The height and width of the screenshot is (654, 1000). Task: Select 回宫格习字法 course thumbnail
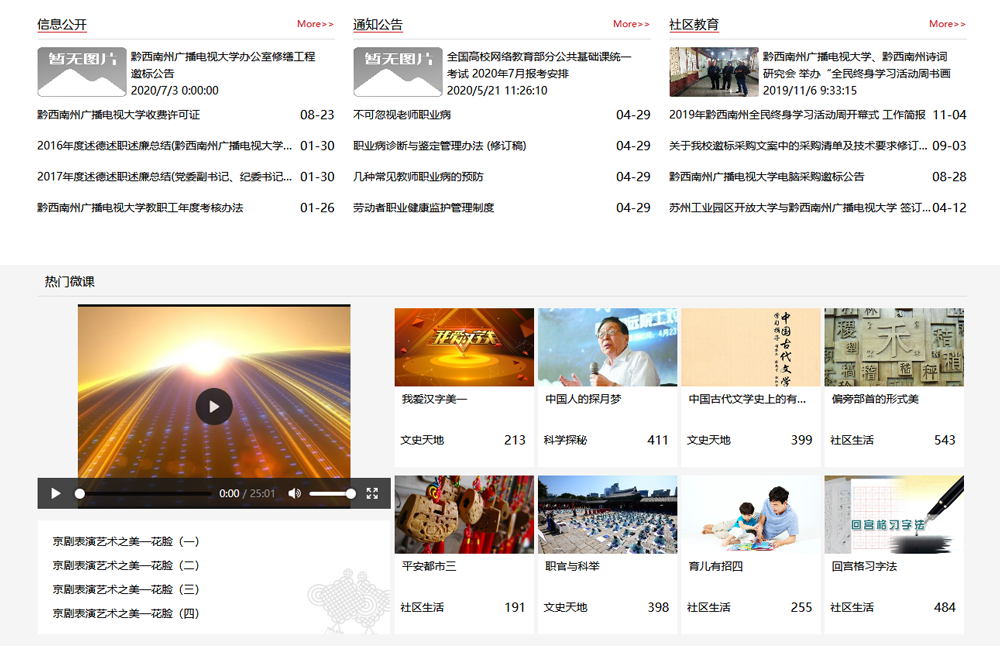[x=894, y=514]
